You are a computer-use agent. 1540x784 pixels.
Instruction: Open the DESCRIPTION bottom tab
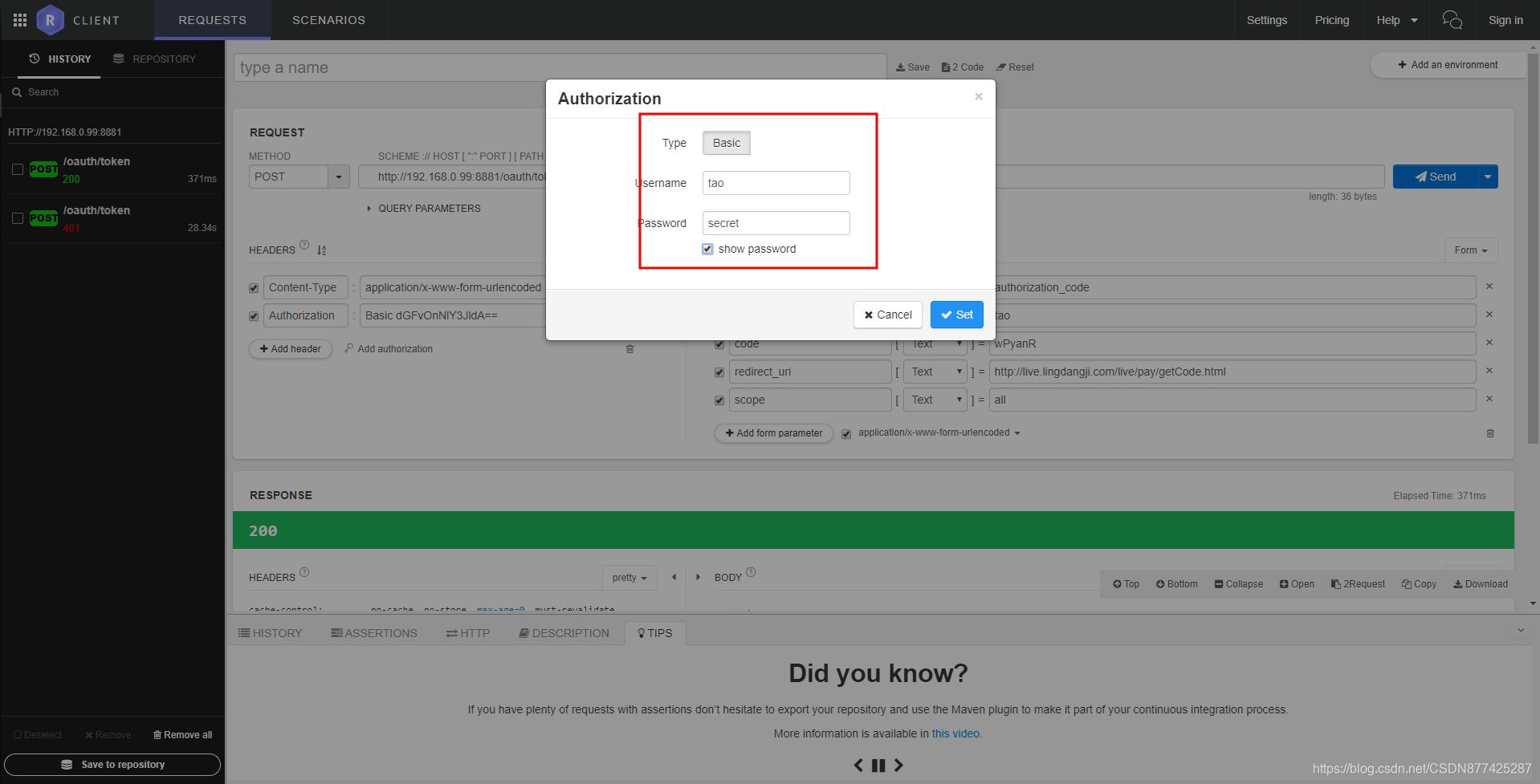[x=564, y=633]
